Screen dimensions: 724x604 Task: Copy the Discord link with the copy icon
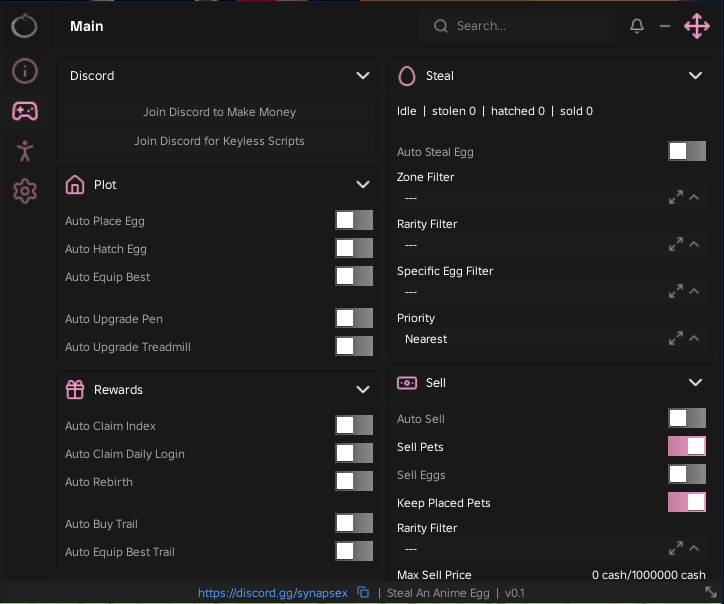tap(363, 592)
